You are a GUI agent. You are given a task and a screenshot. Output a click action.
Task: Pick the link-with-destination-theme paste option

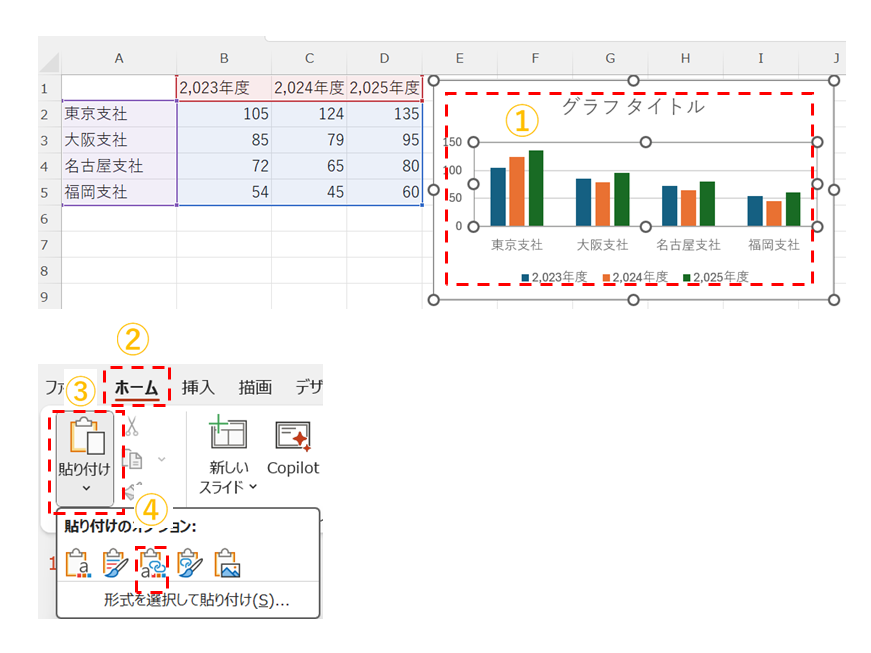152,564
